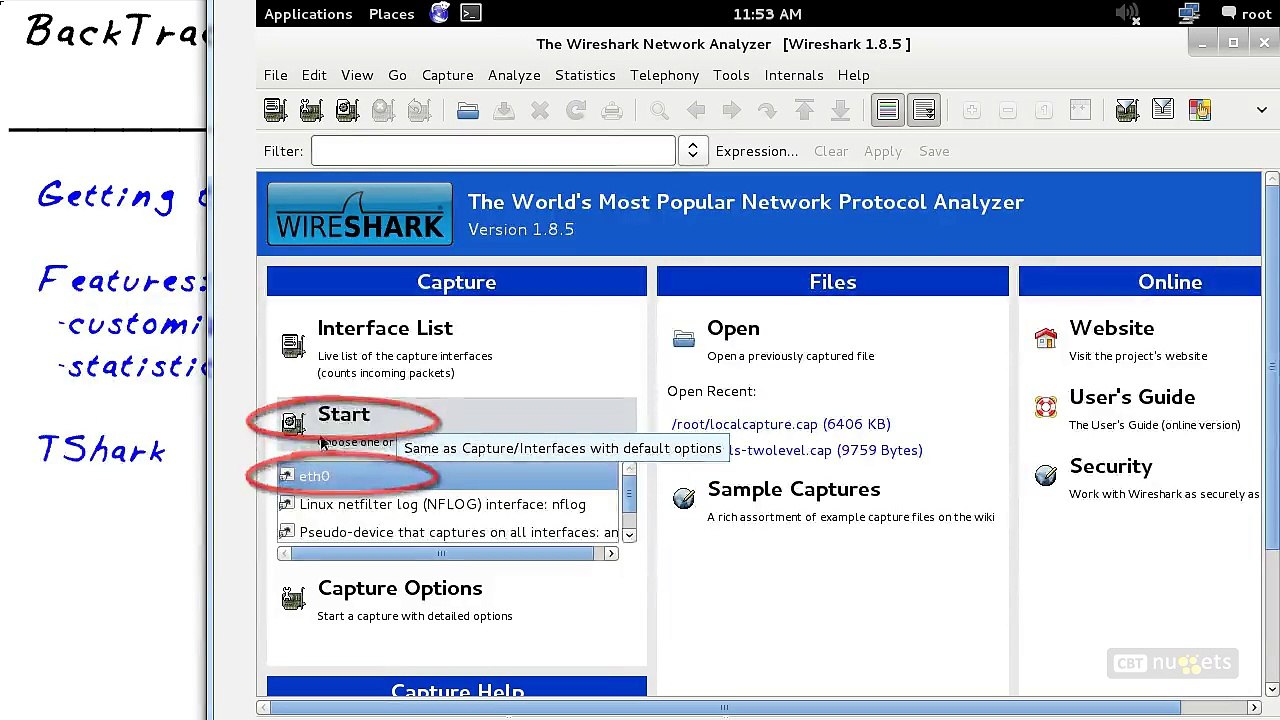
Task: Open Sample Captures wiki link
Action: tap(794, 489)
